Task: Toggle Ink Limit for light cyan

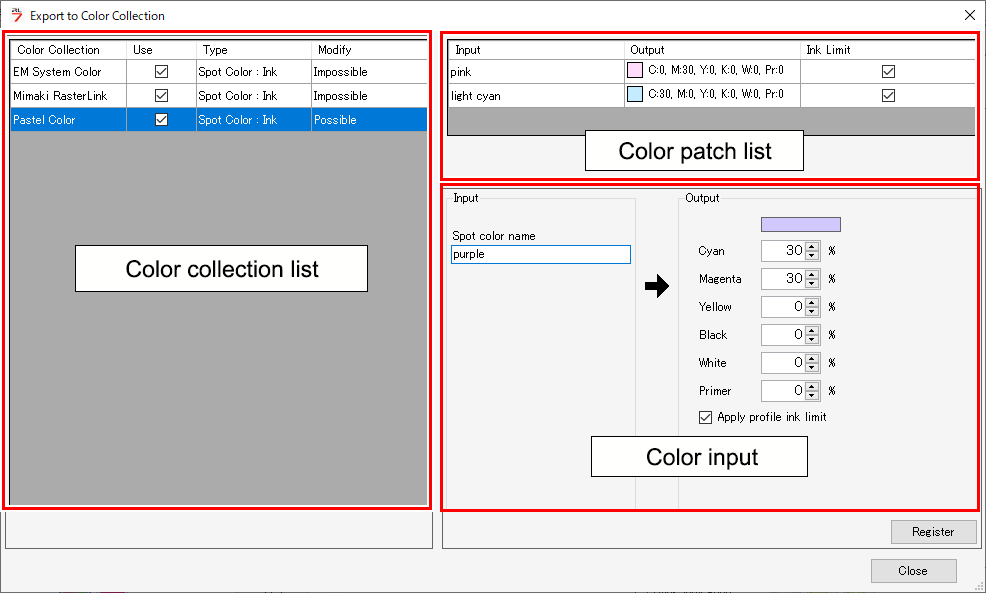Action: tap(888, 95)
